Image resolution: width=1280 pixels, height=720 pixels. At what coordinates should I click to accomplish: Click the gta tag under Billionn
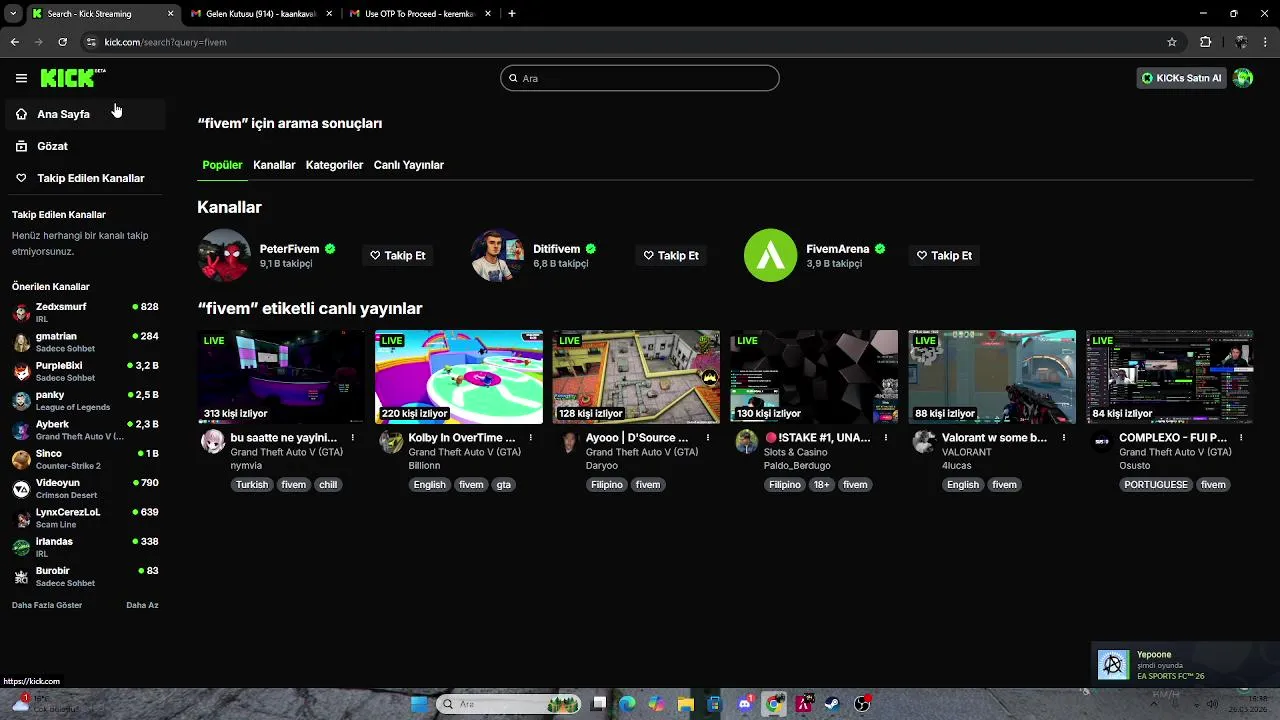click(x=504, y=485)
